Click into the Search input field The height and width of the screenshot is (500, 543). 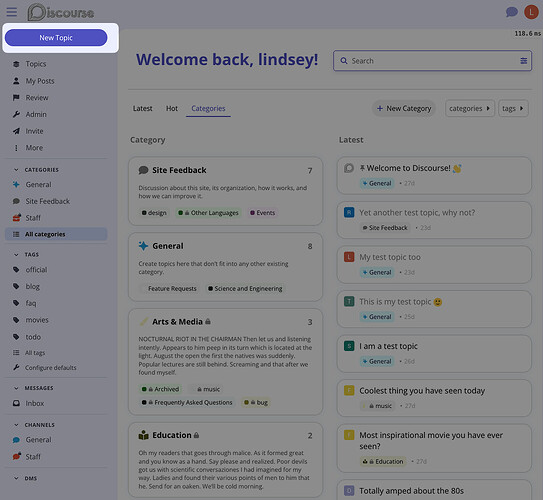click(x=432, y=61)
